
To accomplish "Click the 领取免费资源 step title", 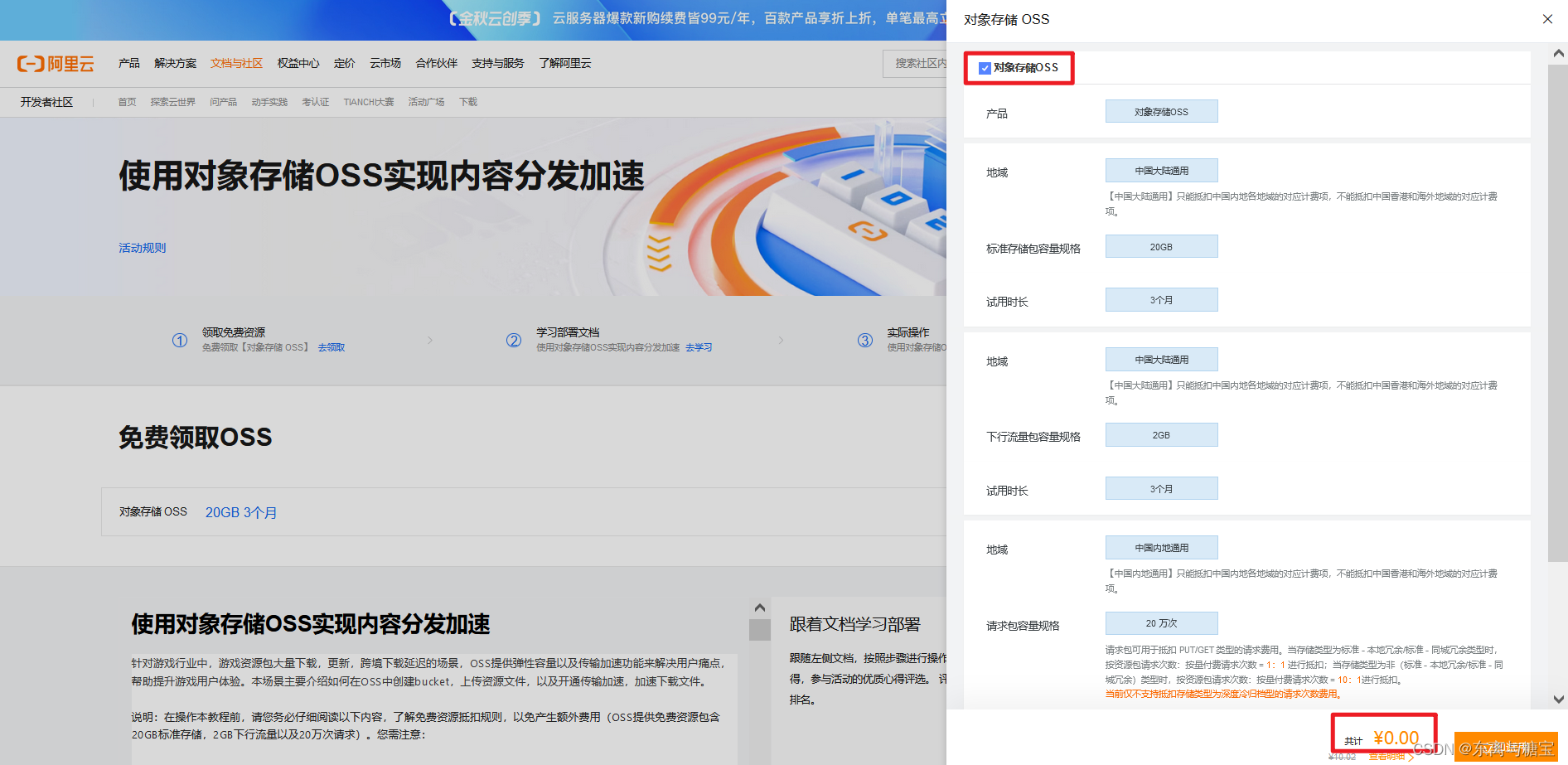I will pos(234,332).
